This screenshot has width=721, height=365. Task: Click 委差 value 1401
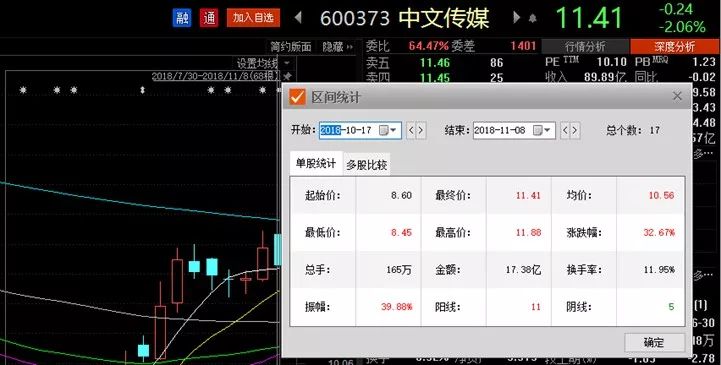click(x=523, y=46)
